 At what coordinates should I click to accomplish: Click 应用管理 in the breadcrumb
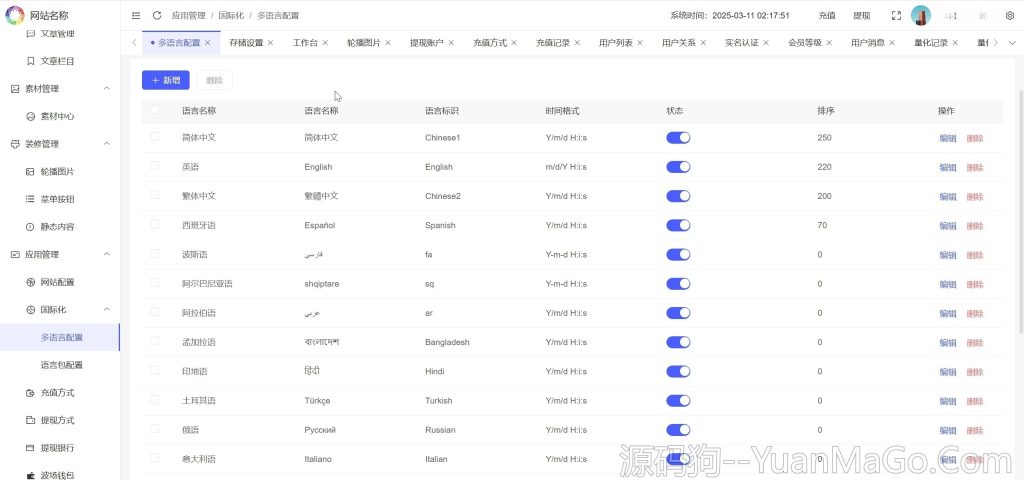(189, 16)
